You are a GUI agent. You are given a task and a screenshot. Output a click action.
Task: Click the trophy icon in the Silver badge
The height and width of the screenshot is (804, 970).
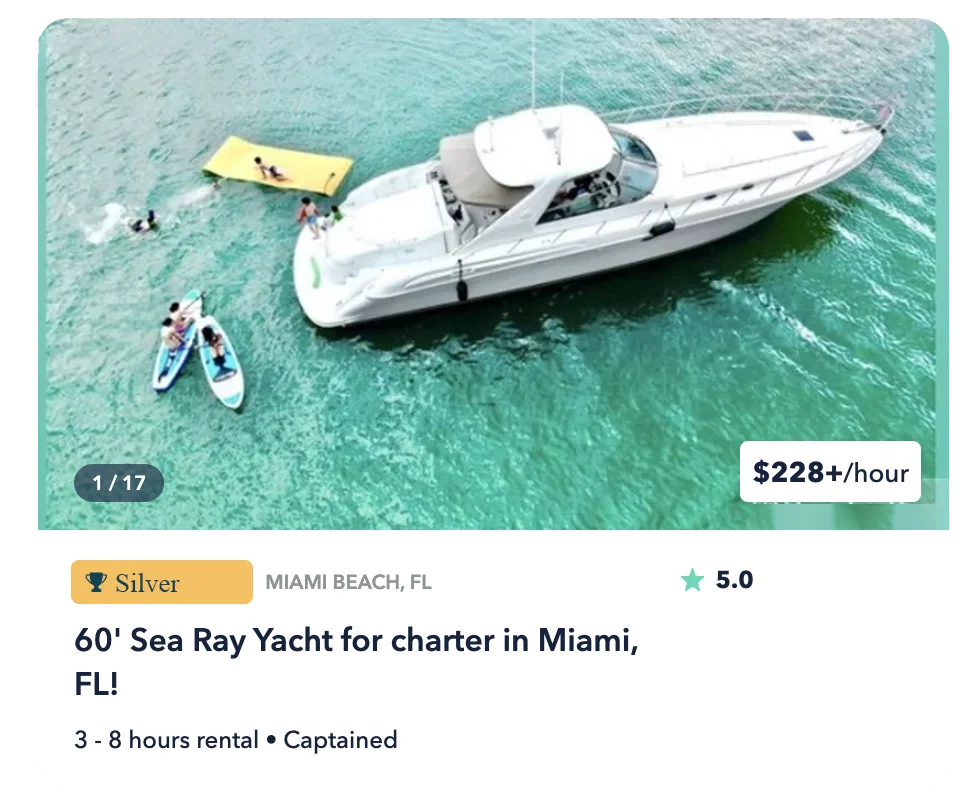tap(96, 582)
